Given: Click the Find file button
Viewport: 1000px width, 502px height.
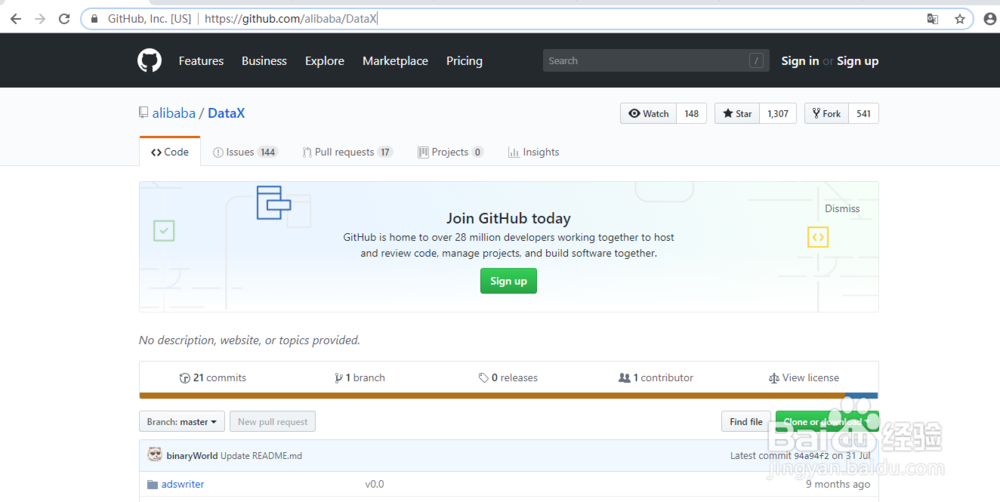Looking at the screenshot, I should (x=746, y=422).
